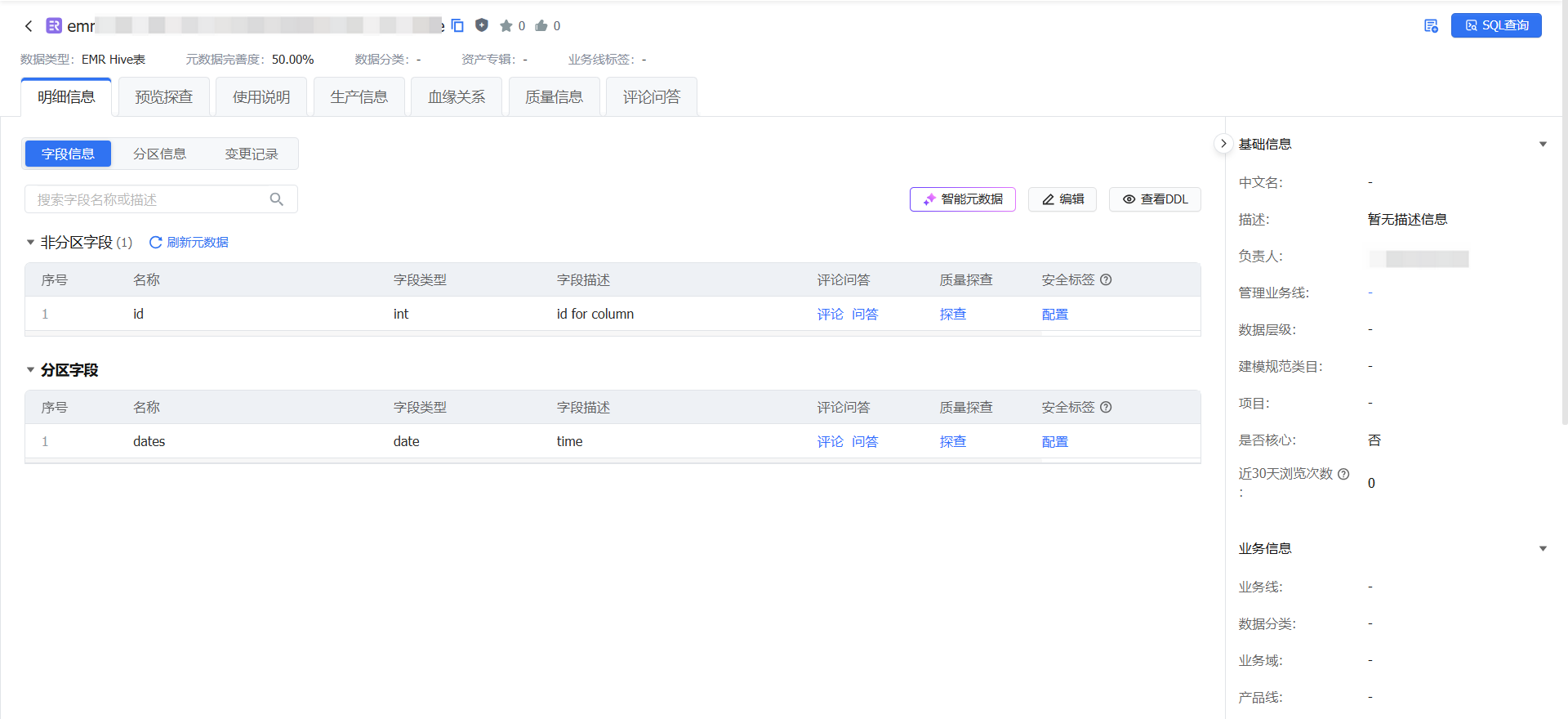The height and width of the screenshot is (719, 1568).
Task: Click 配置 link in id row
Action: (x=1055, y=315)
